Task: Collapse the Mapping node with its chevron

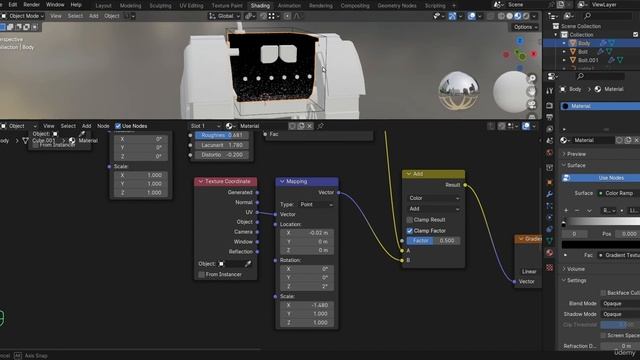Action: tap(282, 182)
